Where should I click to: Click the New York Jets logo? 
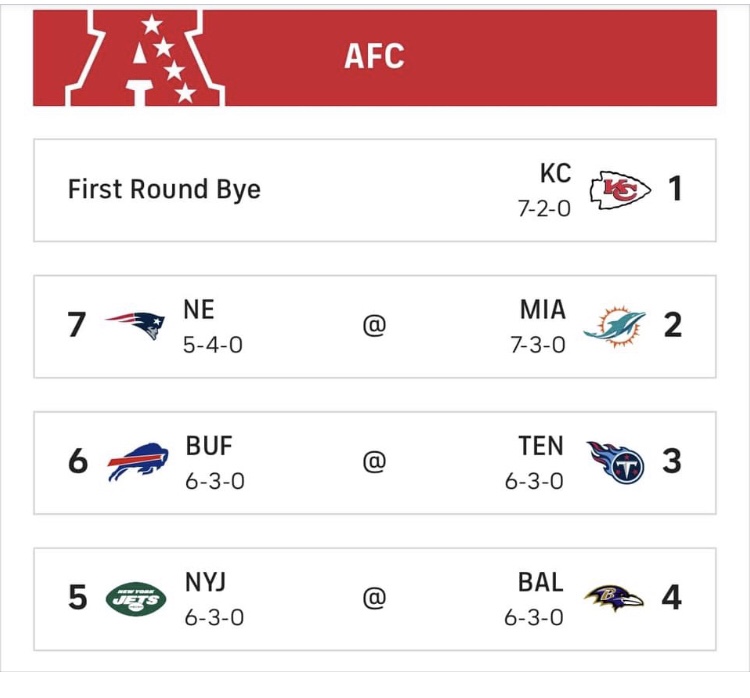click(x=136, y=598)
